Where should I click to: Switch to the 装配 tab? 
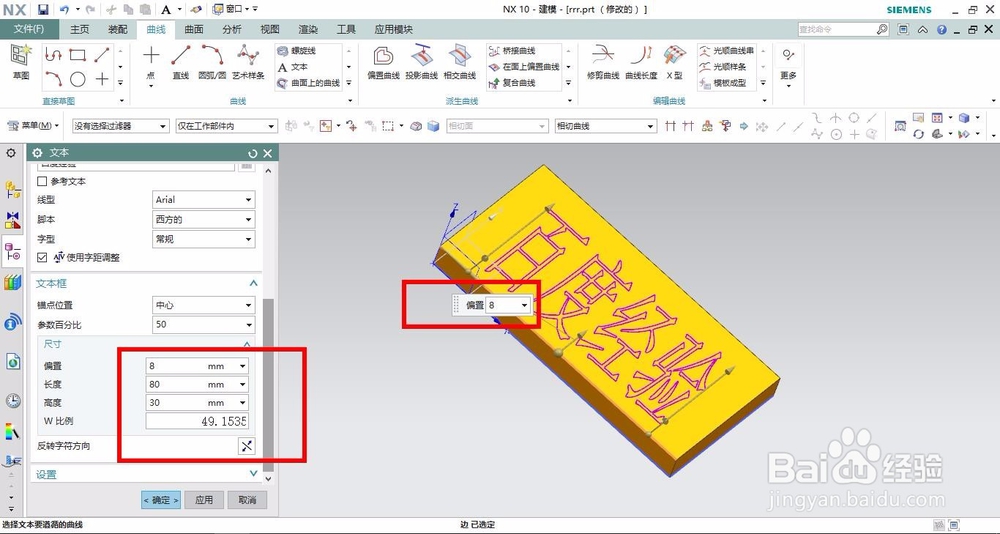click(x=117, y=29)
